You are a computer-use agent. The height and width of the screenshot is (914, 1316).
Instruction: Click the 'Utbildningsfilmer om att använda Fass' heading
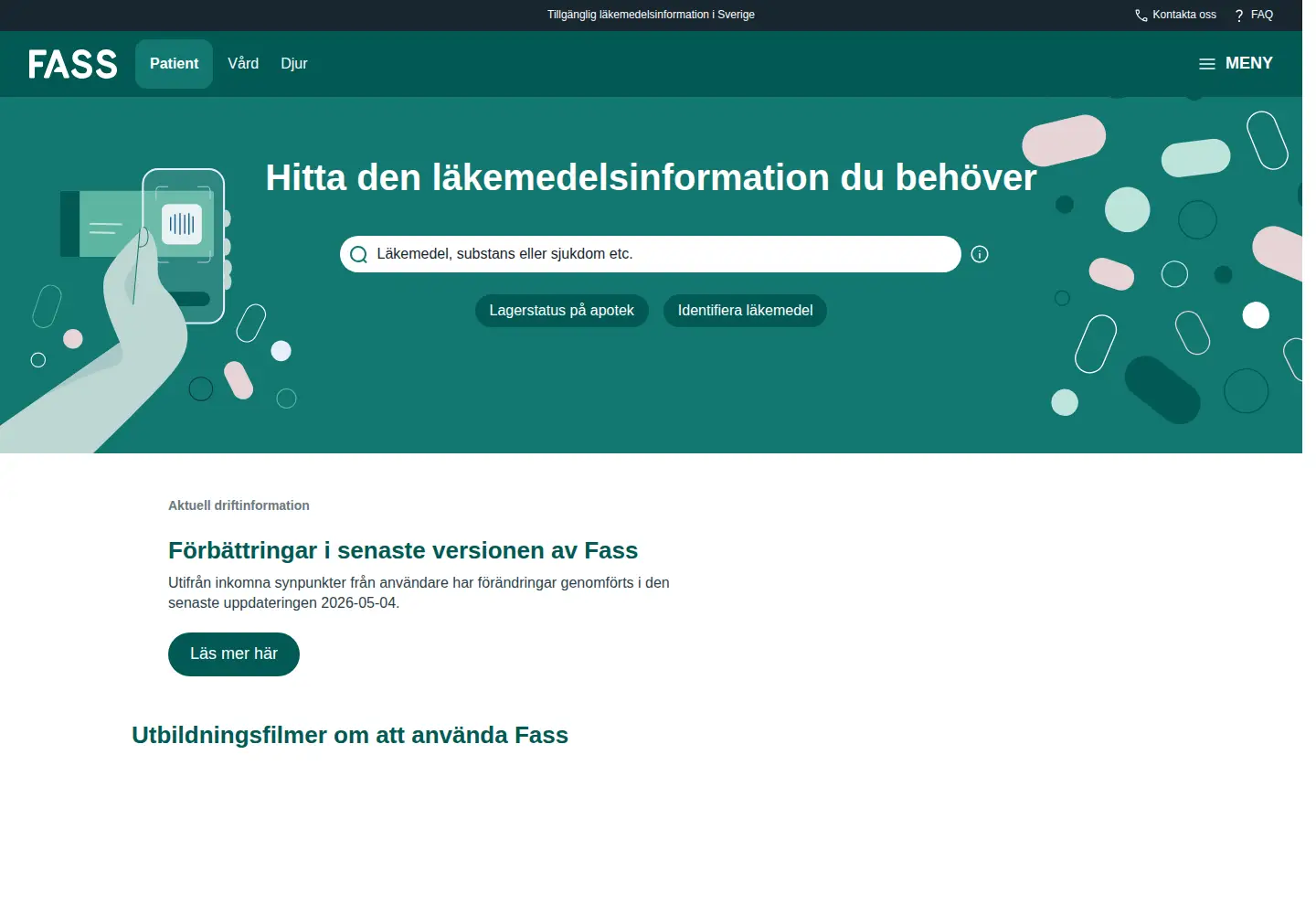[x=350, y=735]
